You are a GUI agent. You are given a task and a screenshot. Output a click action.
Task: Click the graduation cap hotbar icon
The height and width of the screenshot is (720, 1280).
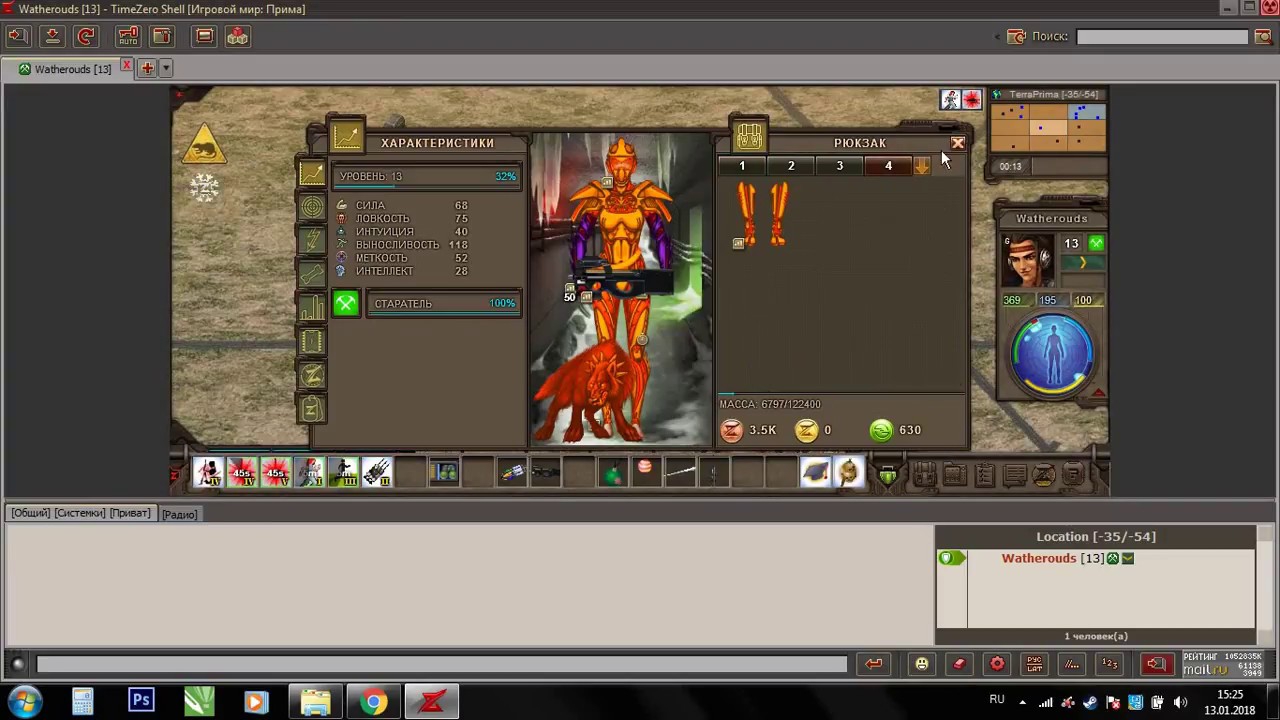[815, 472]
